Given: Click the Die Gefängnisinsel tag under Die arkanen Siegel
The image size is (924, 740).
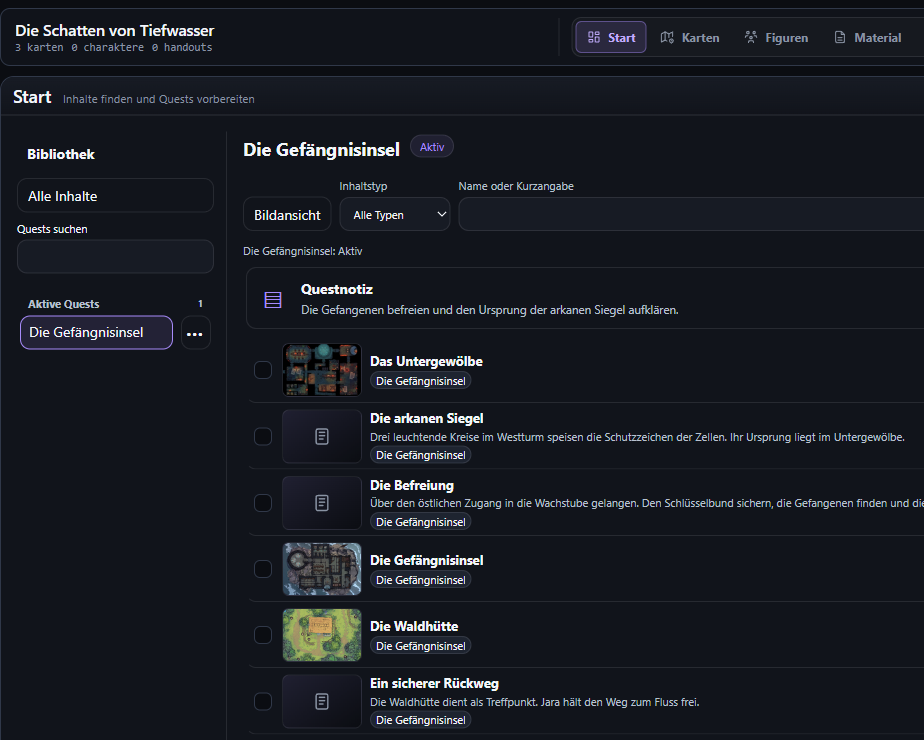Looking at the screenshot, I should (x=421, y=455).
